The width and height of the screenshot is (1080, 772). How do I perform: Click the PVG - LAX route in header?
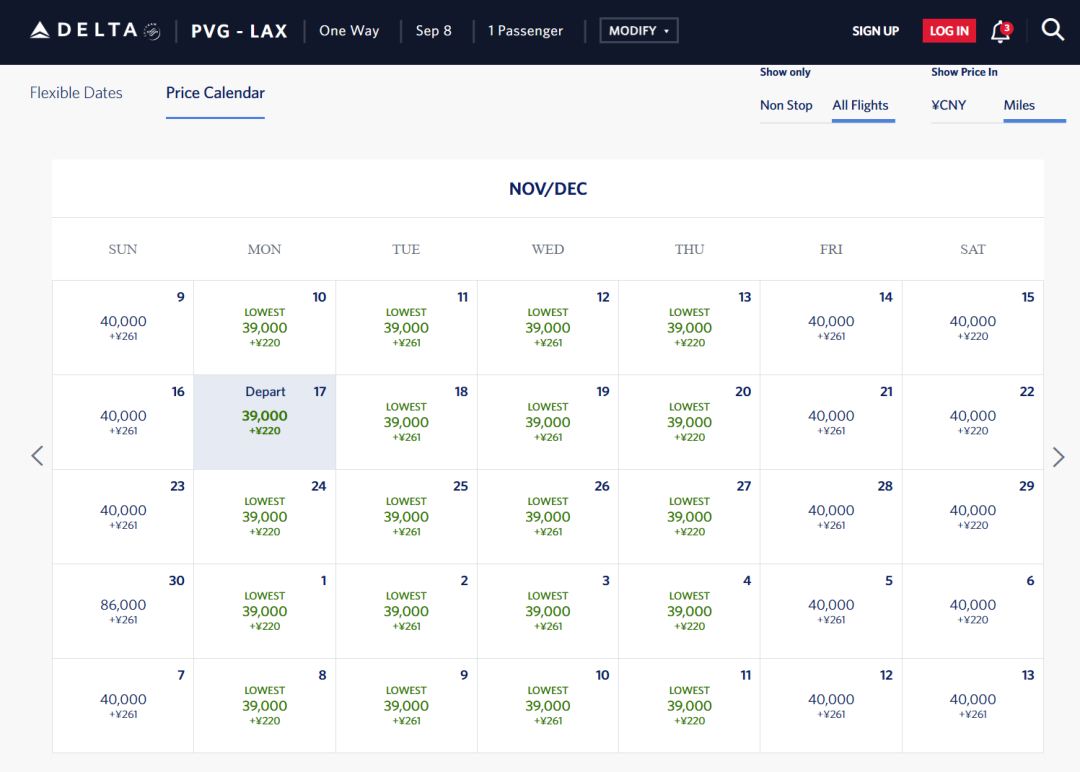click(239, 31)
